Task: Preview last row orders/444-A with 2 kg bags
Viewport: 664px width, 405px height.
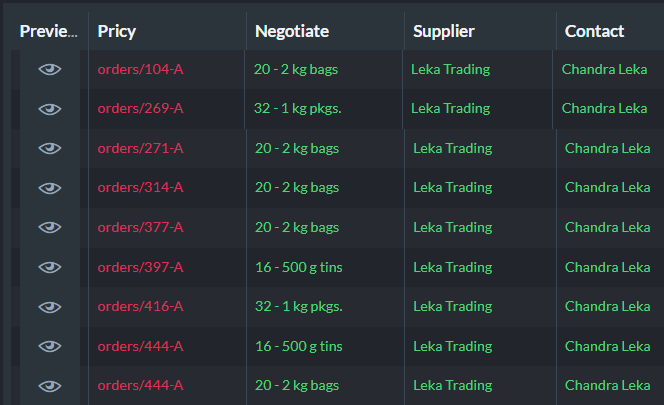Action: tap(50, 386)
